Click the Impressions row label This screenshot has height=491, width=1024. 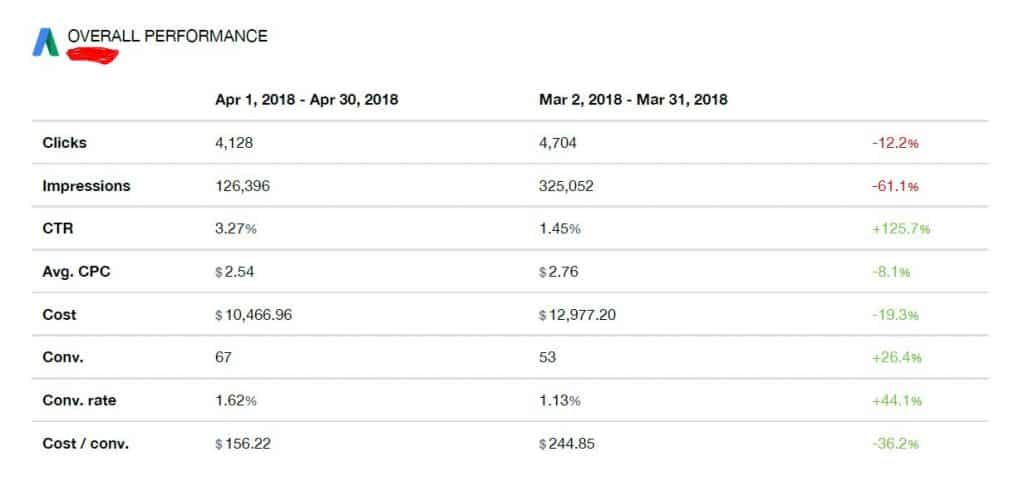(86, 185)
